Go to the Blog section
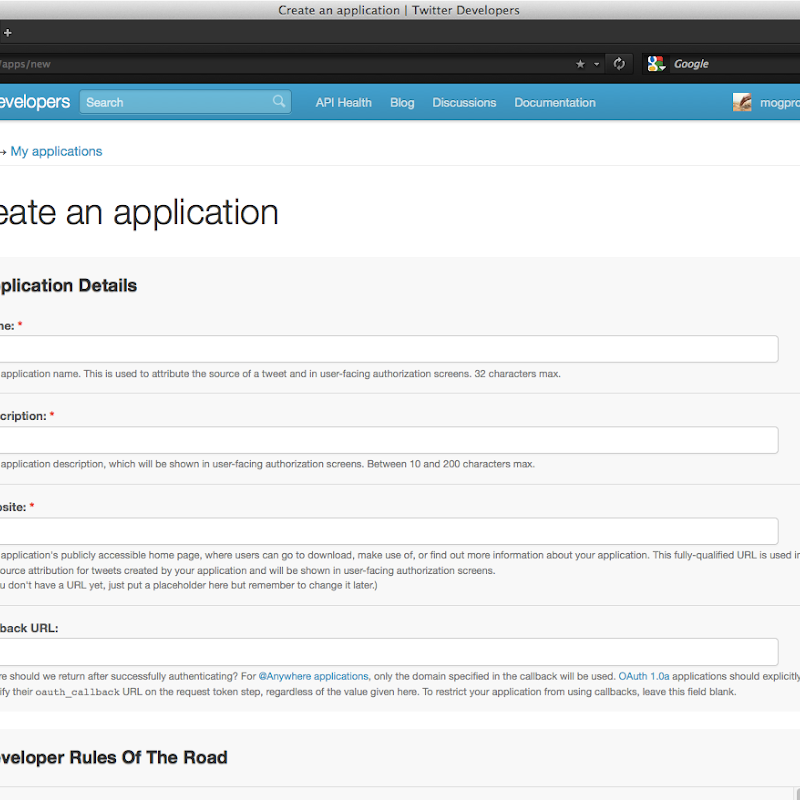The image size is (800, 800). point(402,103)
